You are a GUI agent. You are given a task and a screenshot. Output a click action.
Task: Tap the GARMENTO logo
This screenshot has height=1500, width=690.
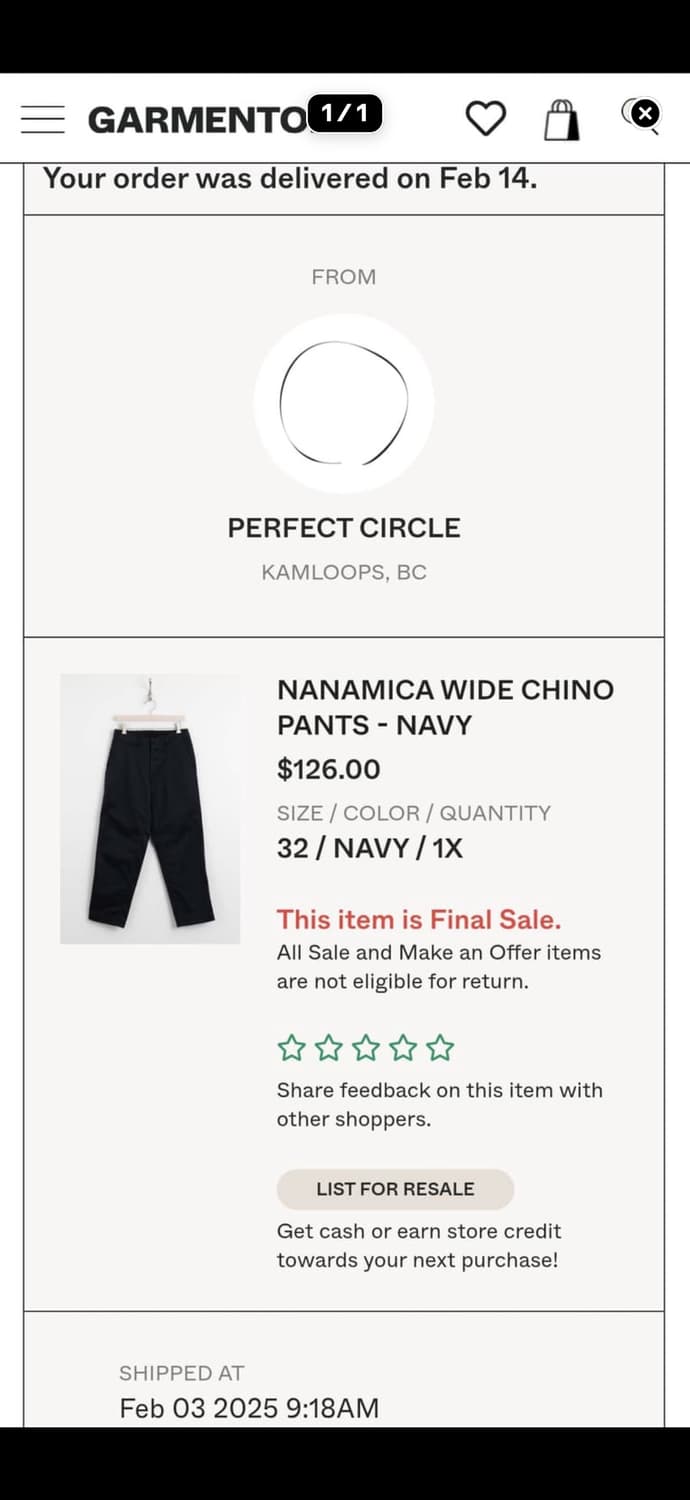[197, 120]
